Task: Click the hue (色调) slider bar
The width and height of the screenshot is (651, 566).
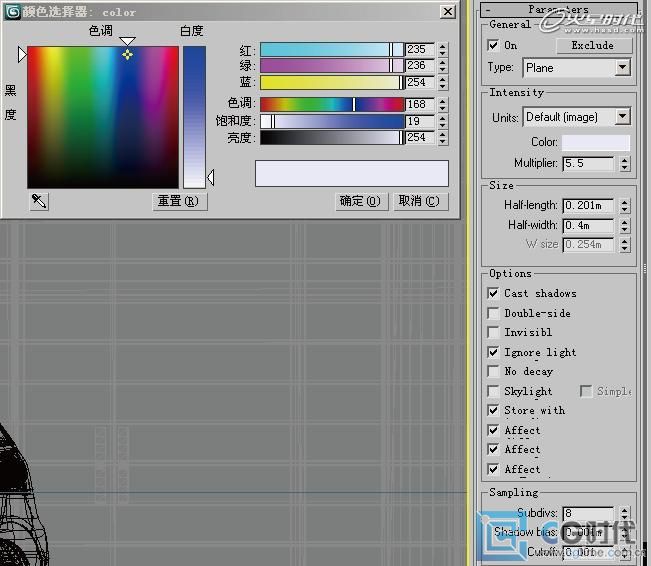Action: pos(331,104)
